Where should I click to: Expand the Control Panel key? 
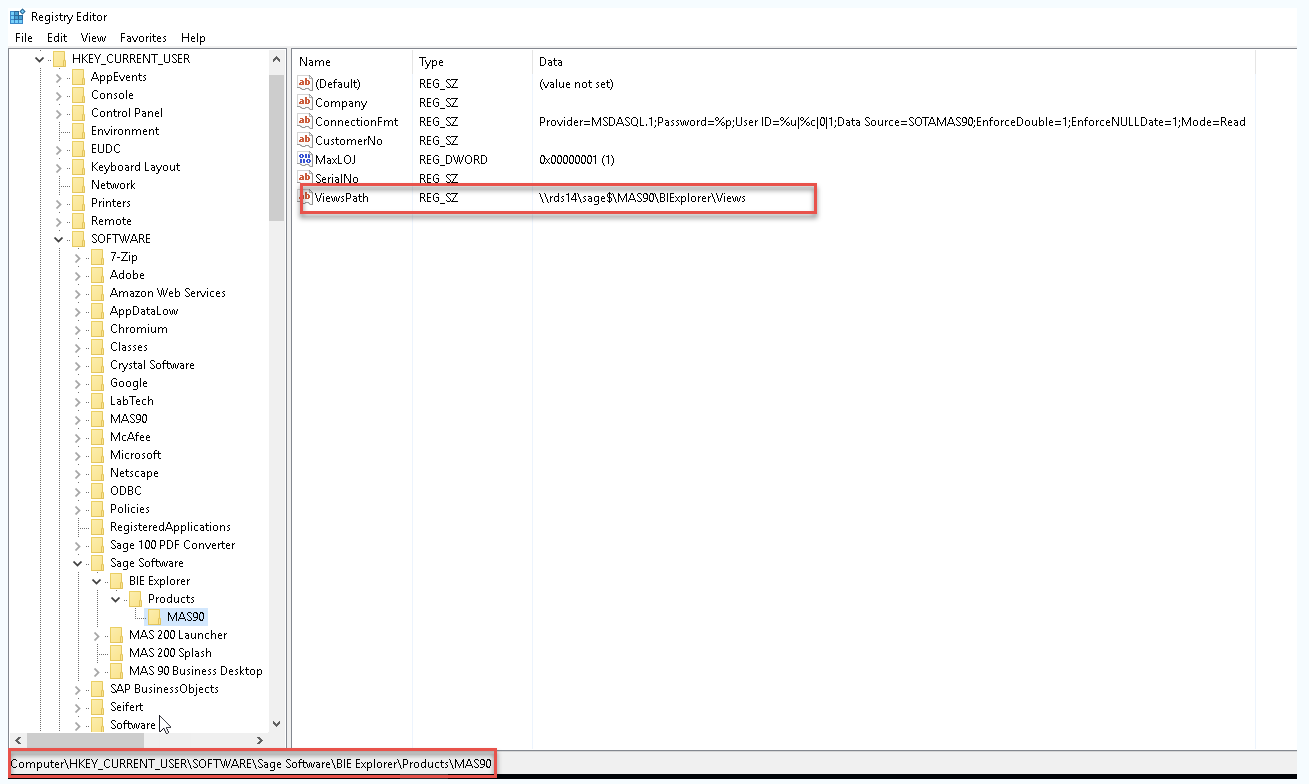pos(59,113)
